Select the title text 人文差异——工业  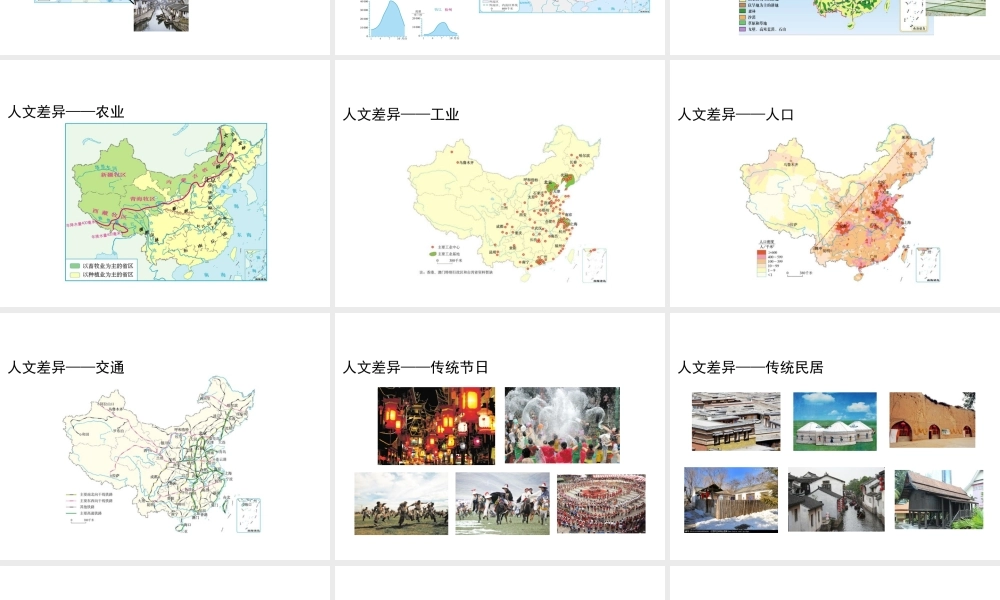(x=401, y=115)
